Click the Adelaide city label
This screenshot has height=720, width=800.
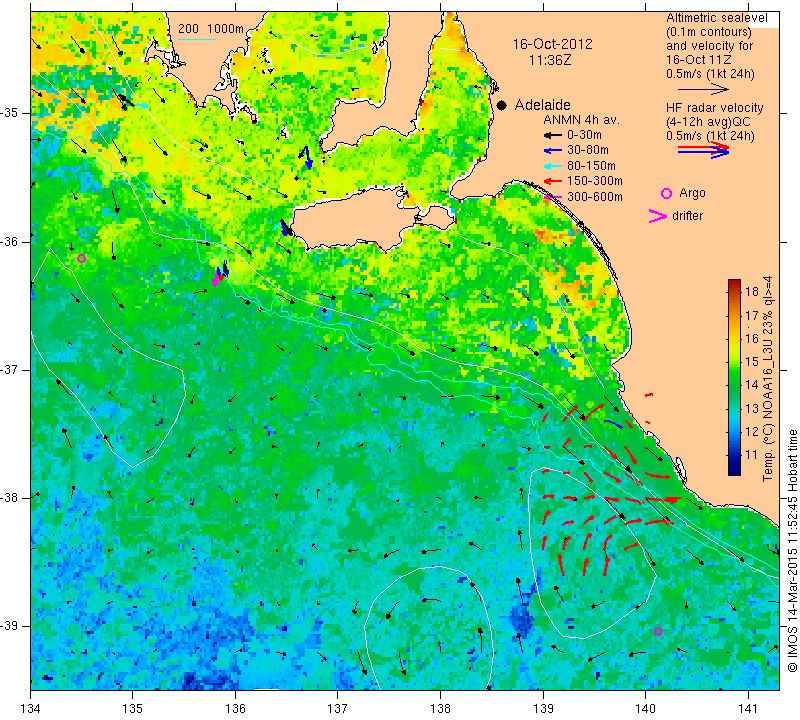pyautogui.click(x=542, y=105)
